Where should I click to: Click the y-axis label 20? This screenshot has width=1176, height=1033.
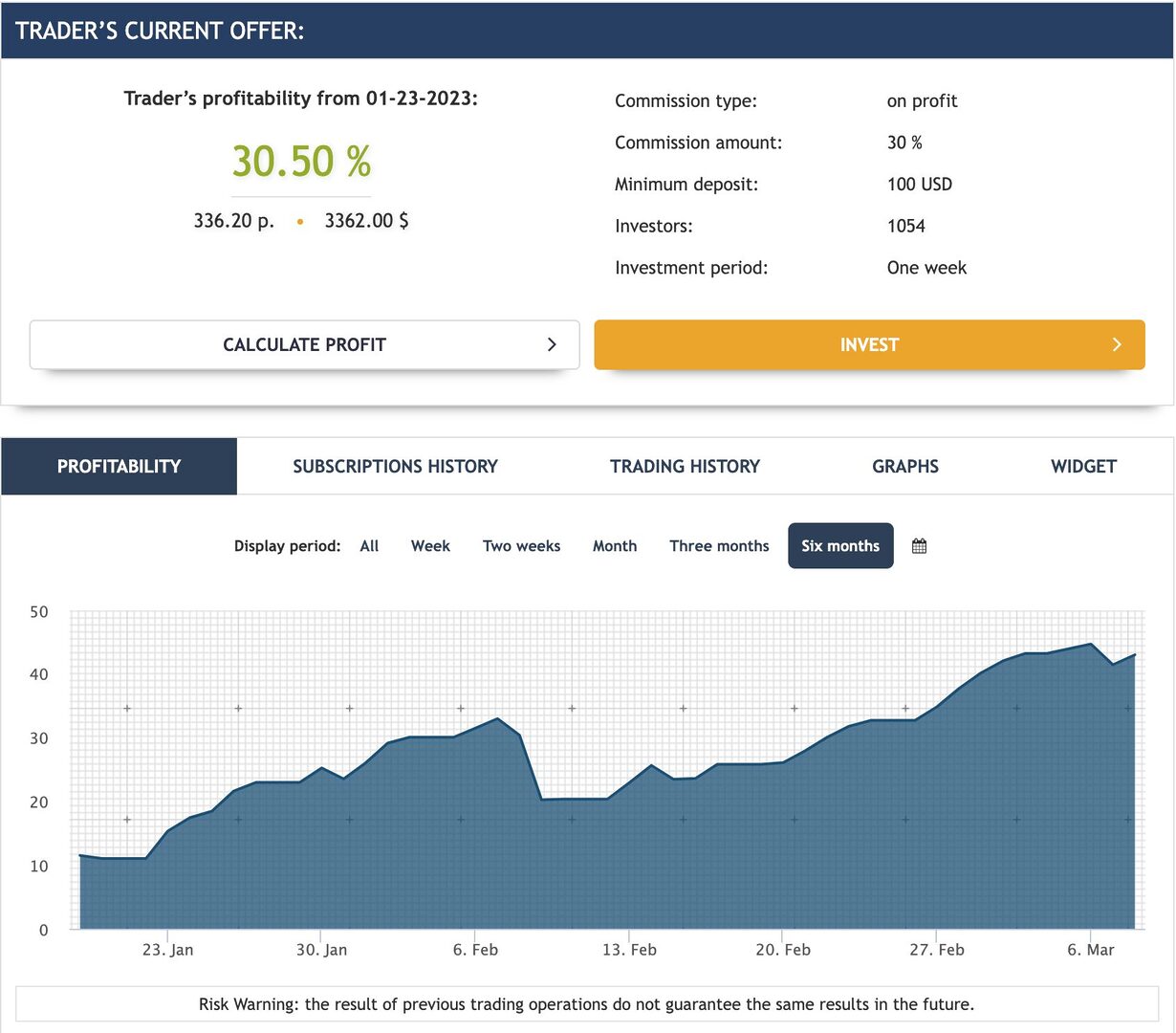tap(39, 802)
